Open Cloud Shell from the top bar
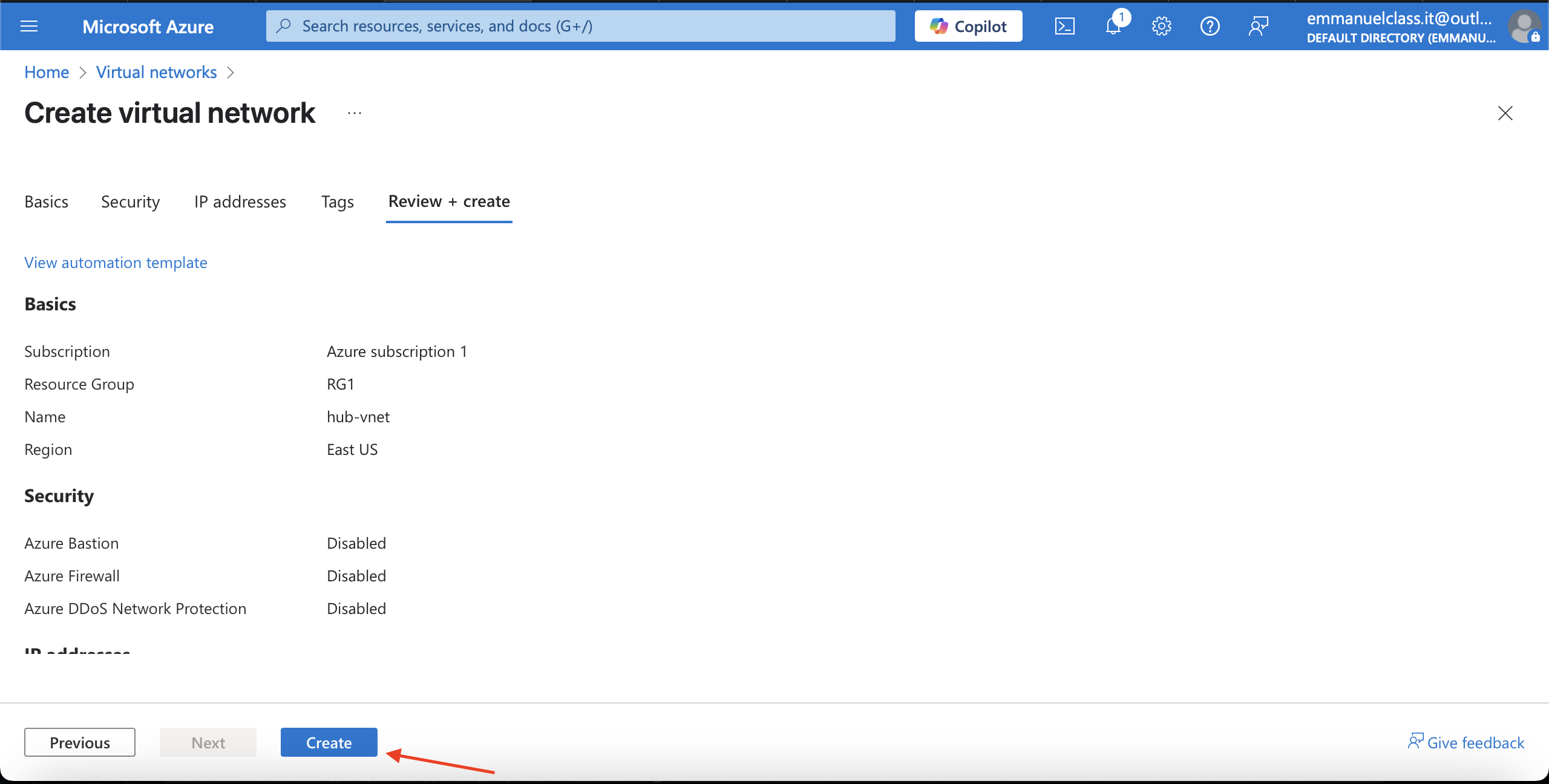 pos(1064,26)
